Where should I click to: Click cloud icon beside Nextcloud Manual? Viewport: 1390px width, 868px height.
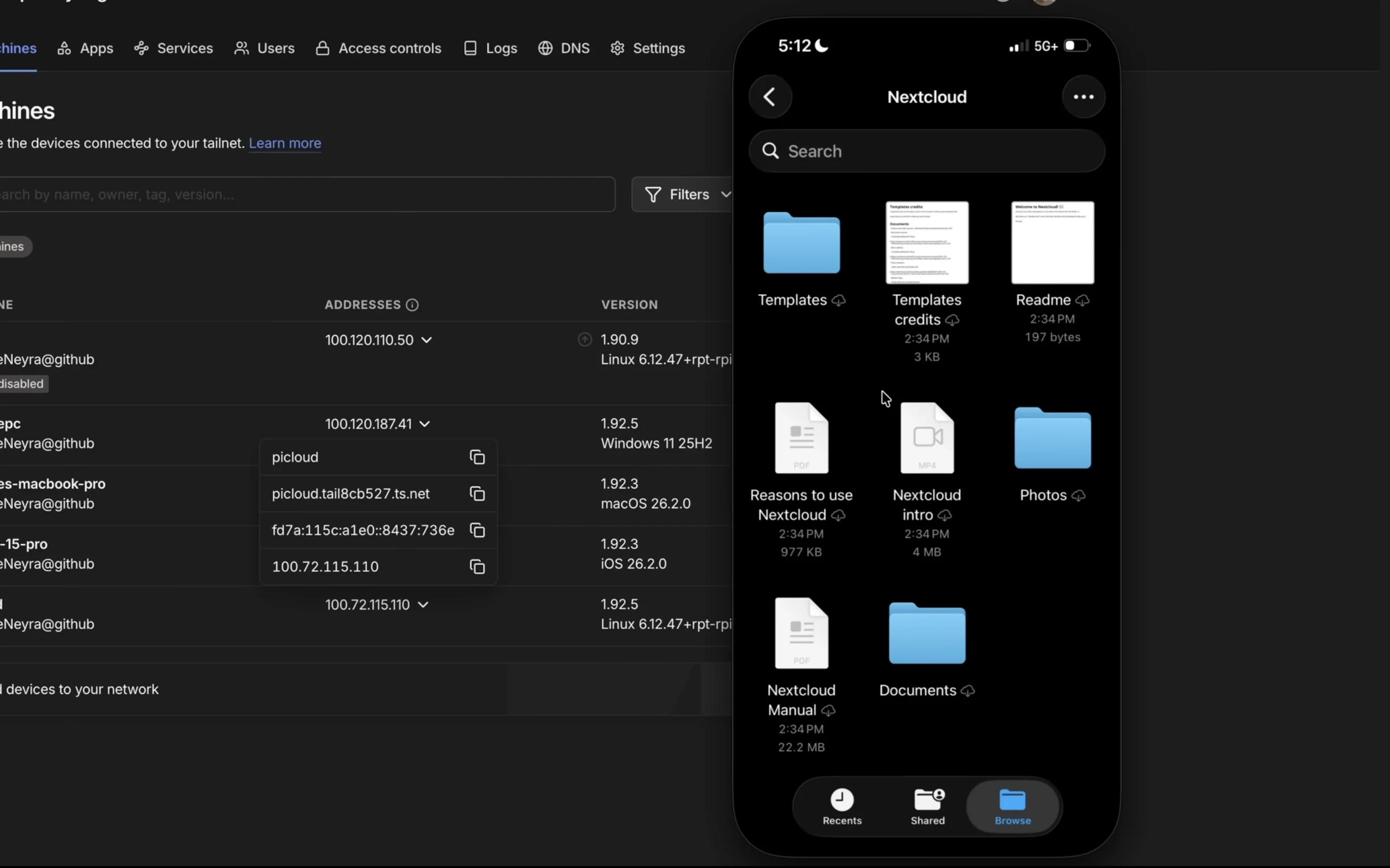coord(828,711)
